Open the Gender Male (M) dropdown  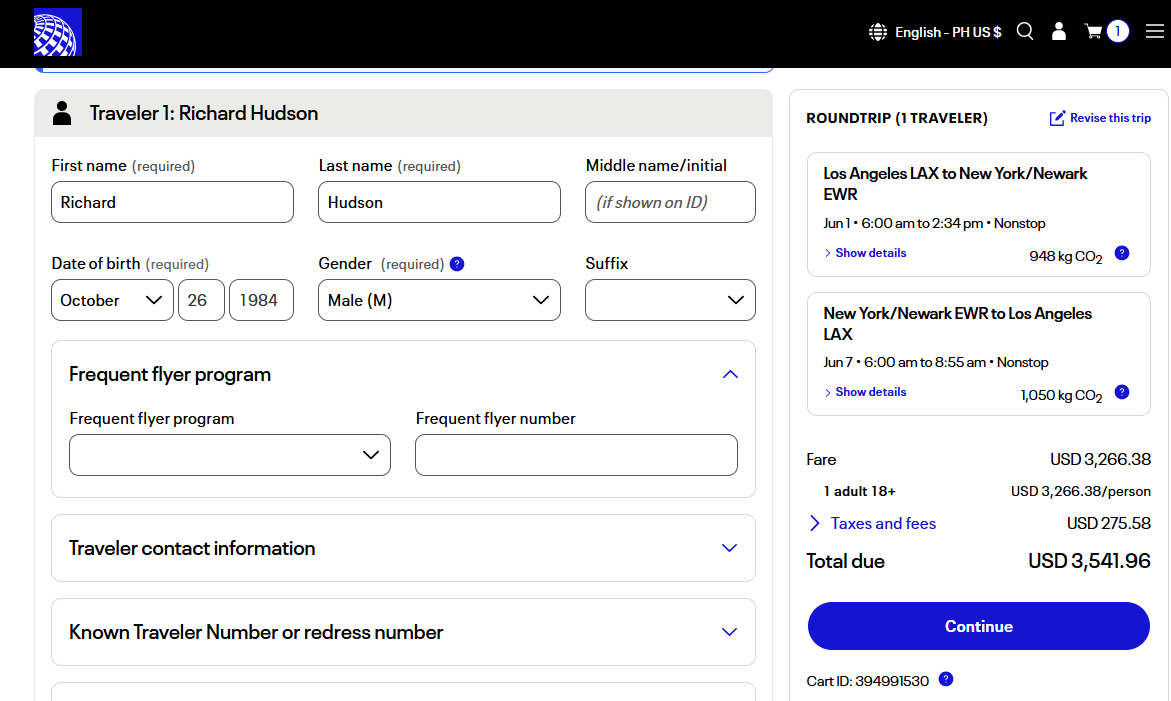click(439, 300)
